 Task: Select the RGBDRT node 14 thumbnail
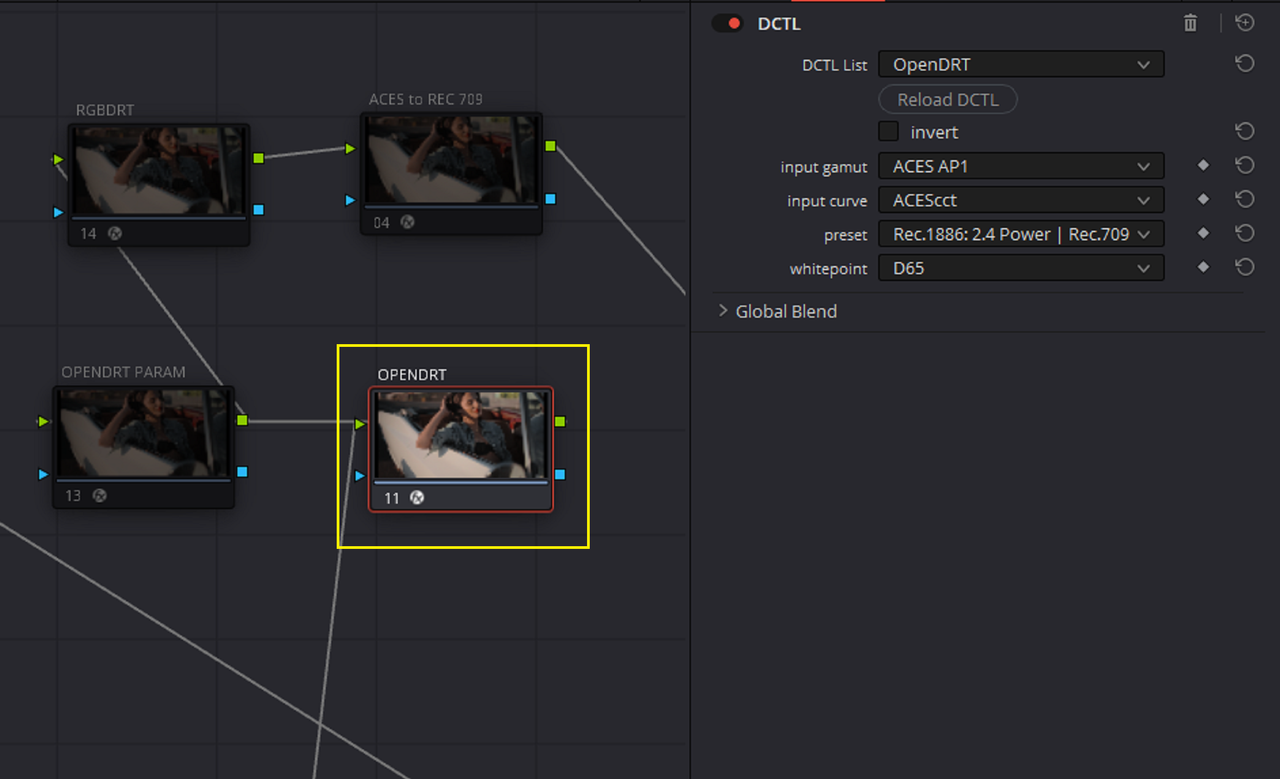point(159,170)
